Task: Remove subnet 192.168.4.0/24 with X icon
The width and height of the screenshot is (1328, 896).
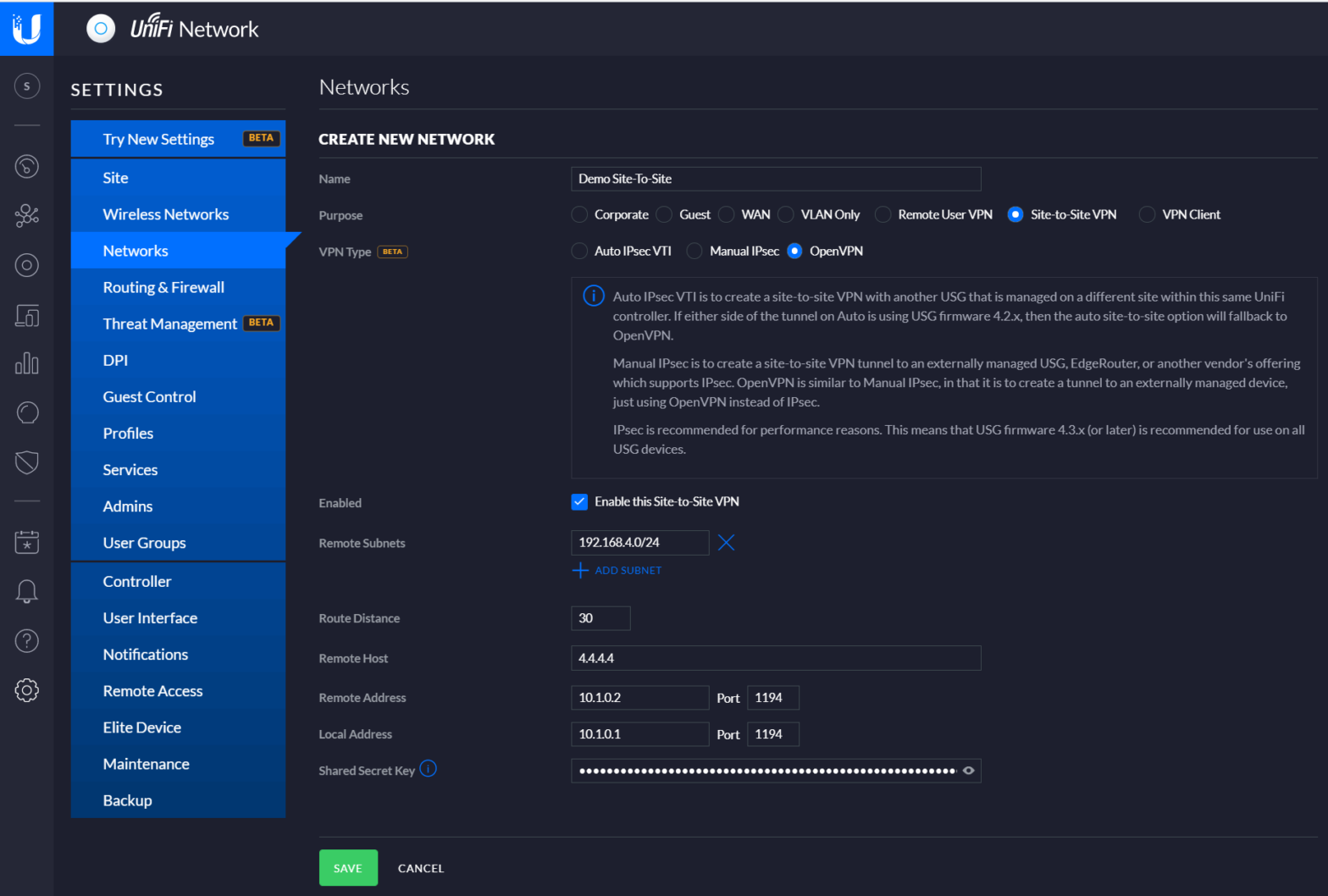Action: [x=726, y=542]
